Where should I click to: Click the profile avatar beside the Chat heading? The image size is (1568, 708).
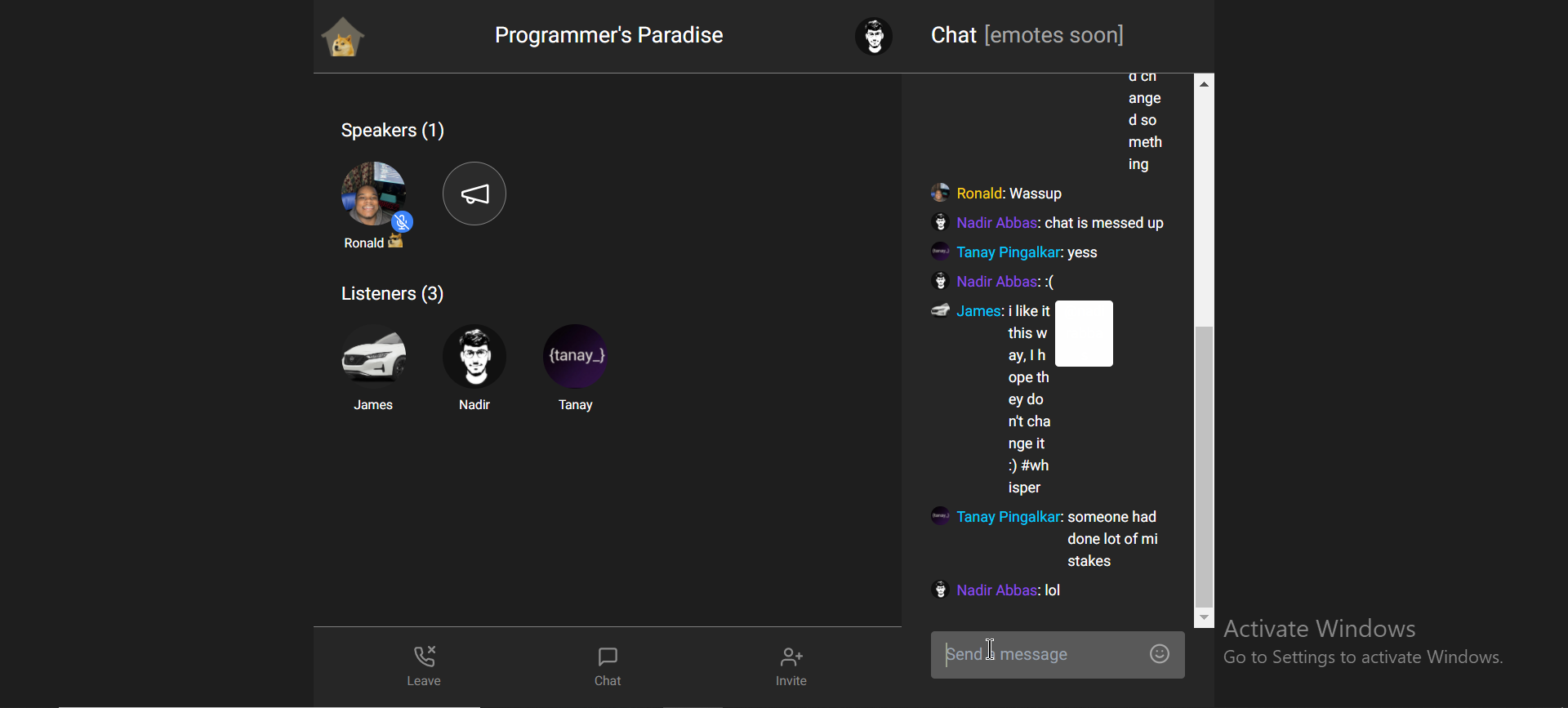873,35
